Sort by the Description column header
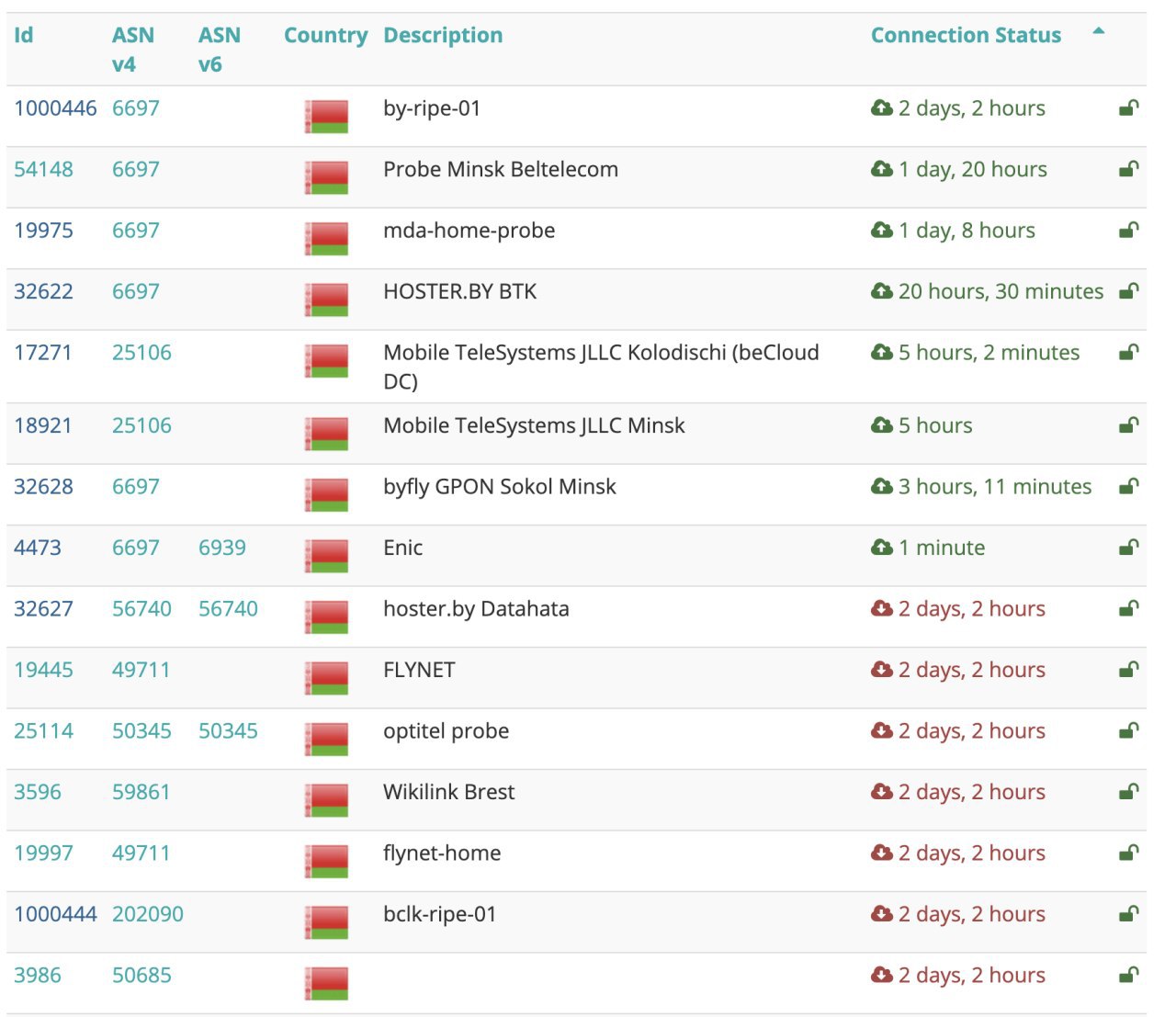1176x1017 pixels. click(443, 36)
